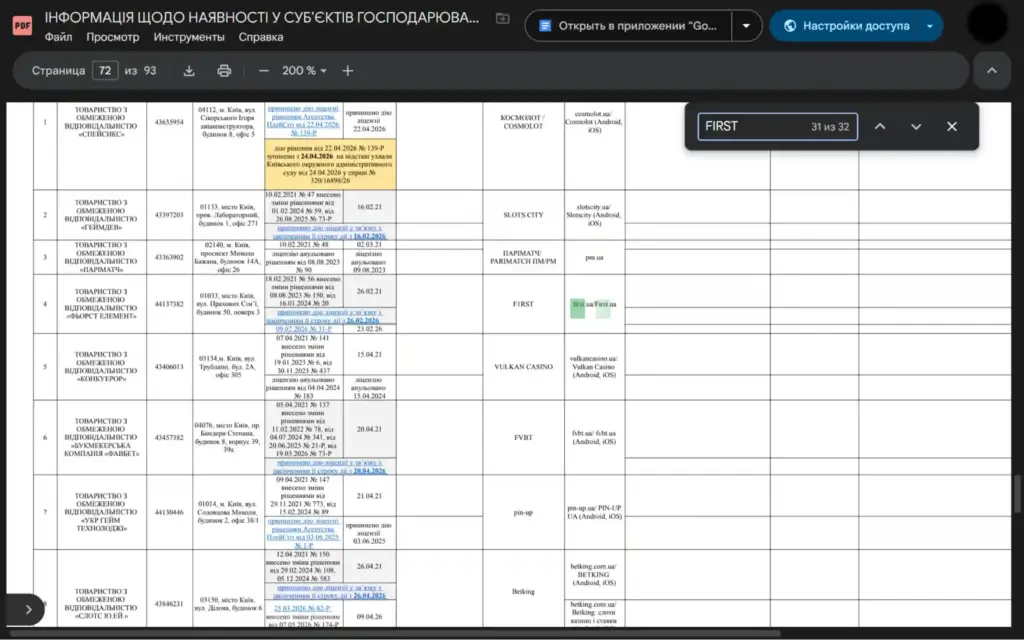Open the Справка menu
Viewport: 1024px width, 640px height.
261,37
